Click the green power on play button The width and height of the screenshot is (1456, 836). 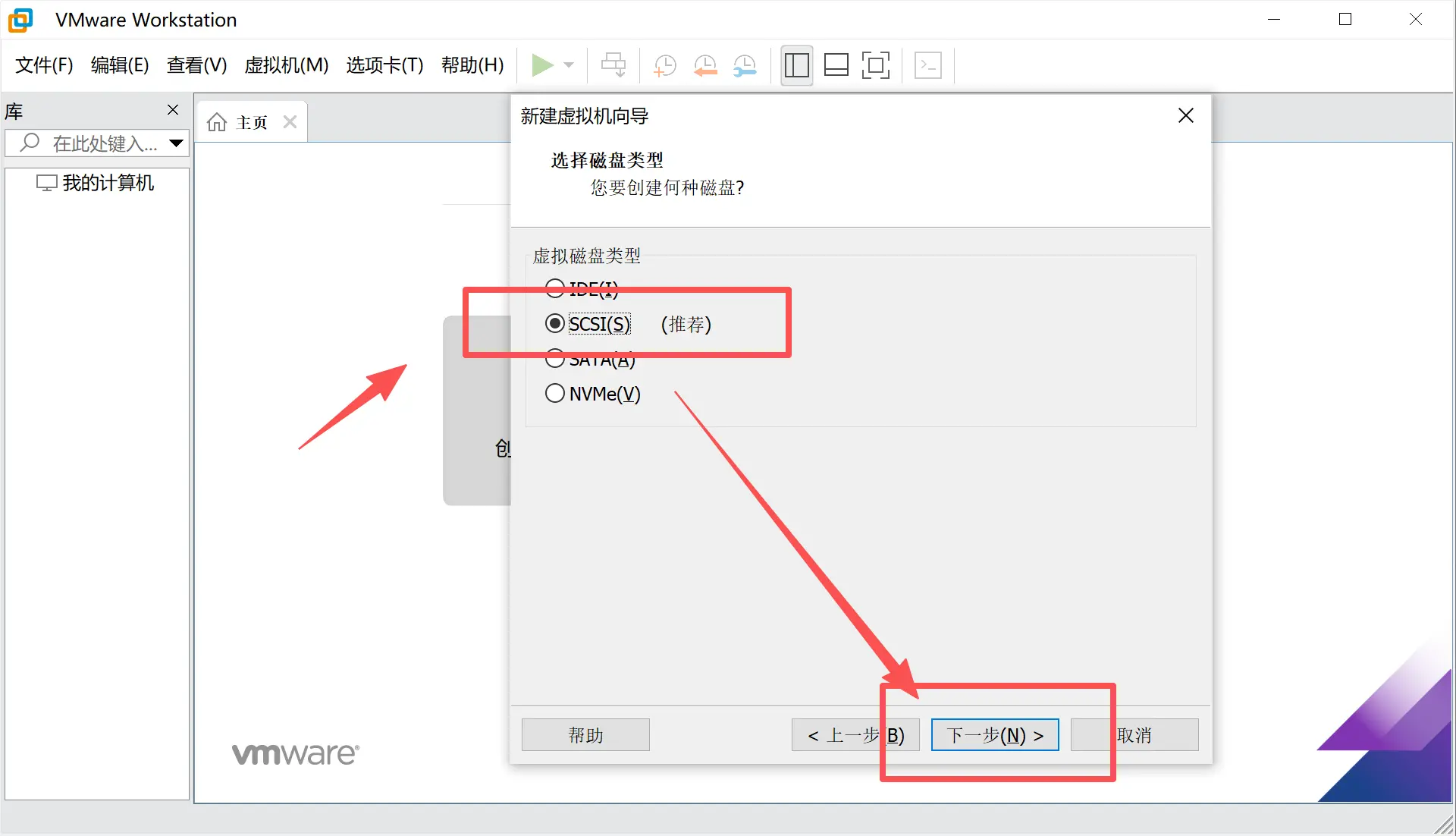pos(541,65)
